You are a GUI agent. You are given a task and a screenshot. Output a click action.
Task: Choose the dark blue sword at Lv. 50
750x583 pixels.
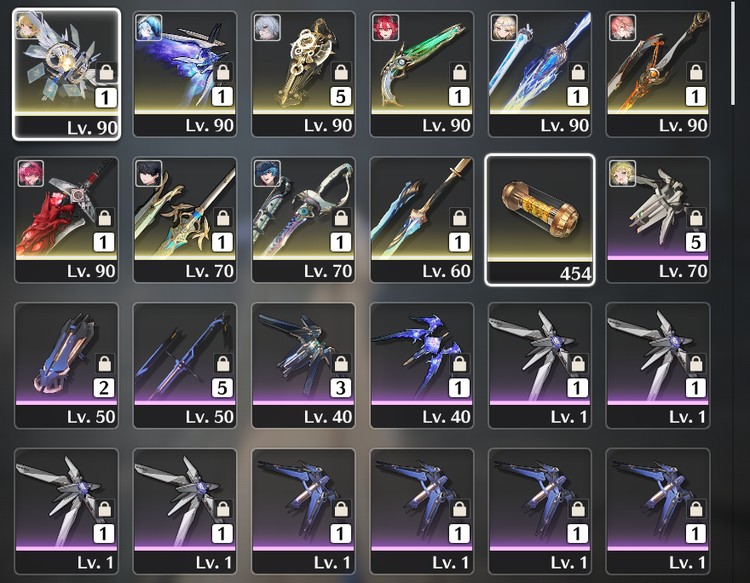pyautogui.click(x=185, y=365)
